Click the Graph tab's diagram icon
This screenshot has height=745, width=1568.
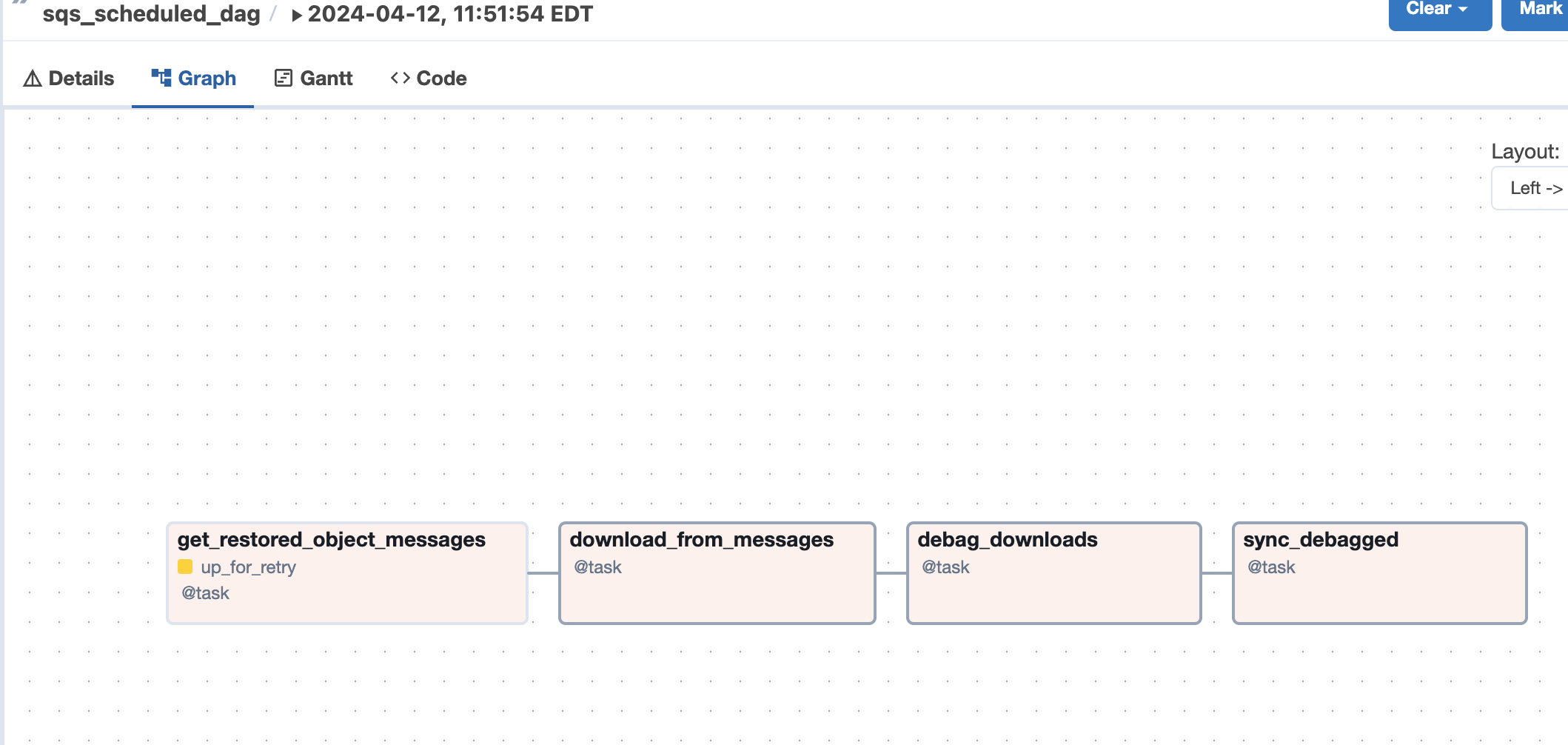[x=161, y=78]
